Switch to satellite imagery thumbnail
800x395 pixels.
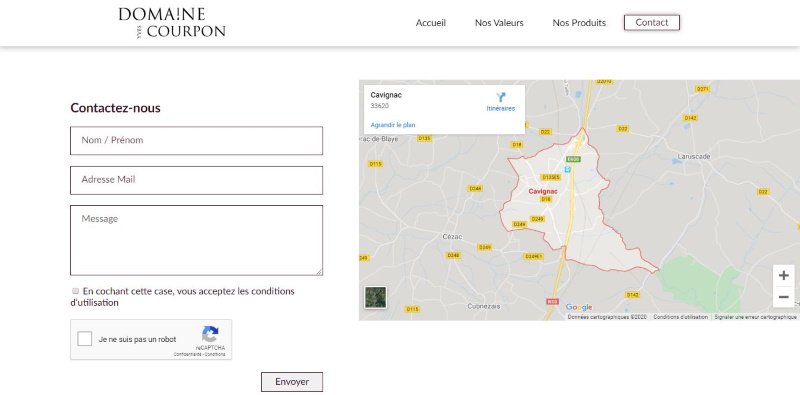tap(376, 298)
